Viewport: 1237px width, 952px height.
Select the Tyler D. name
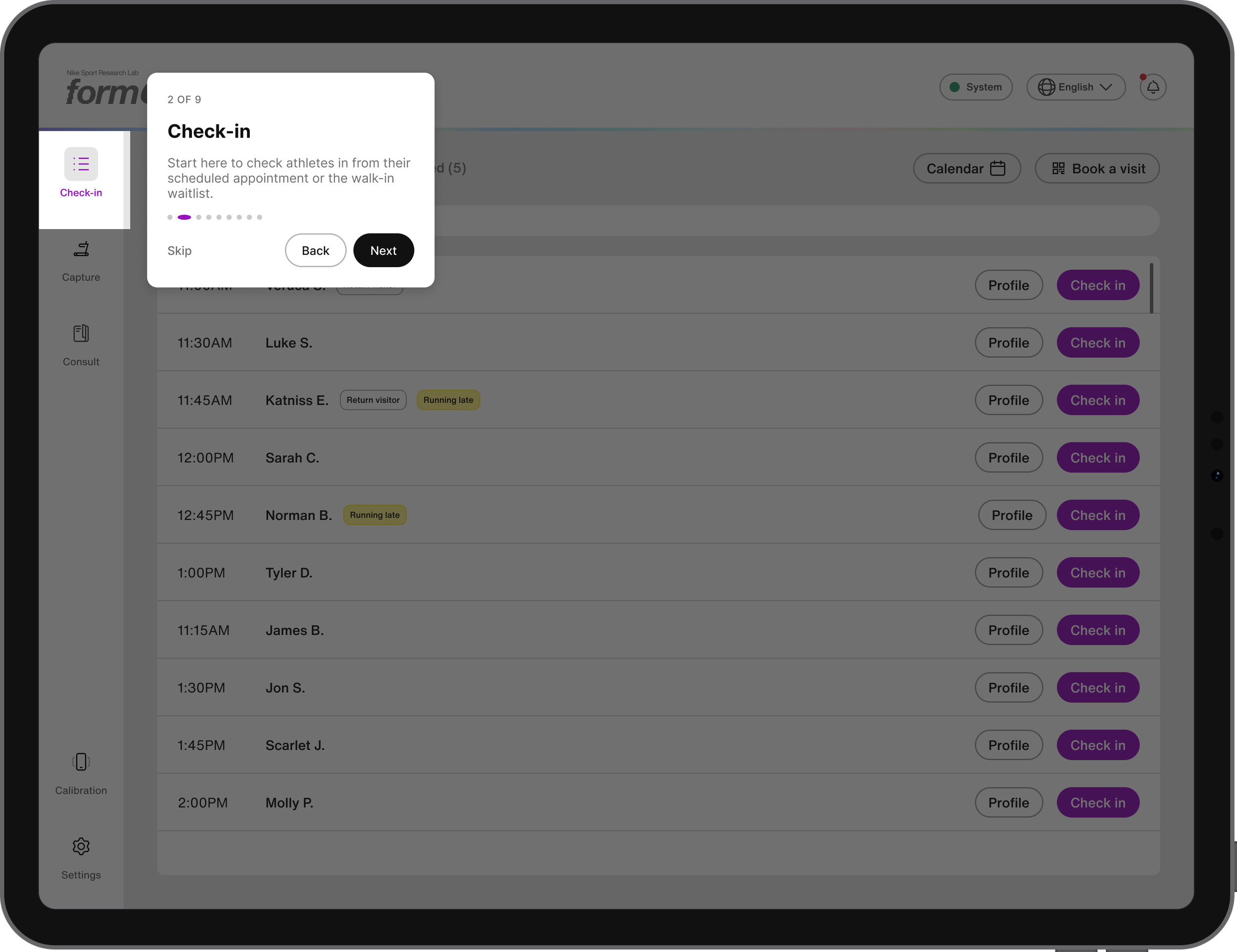coord(289,572)
